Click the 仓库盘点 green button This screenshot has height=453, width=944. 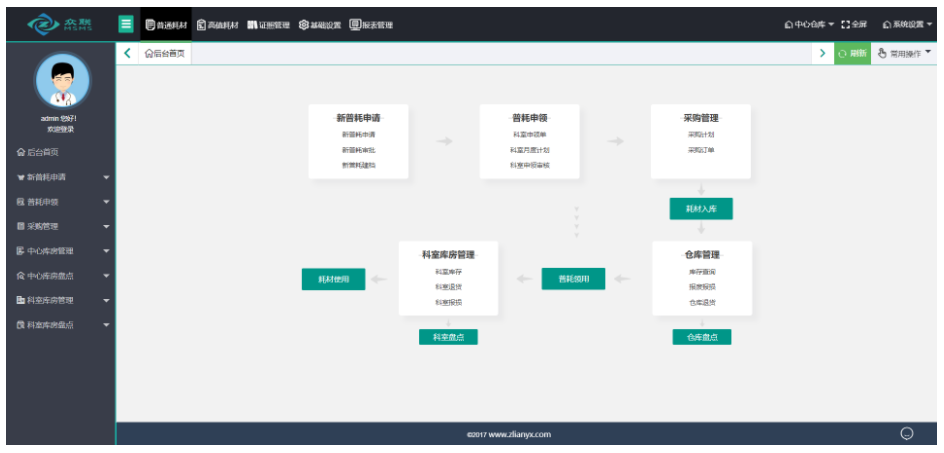(x=702, y=337)
